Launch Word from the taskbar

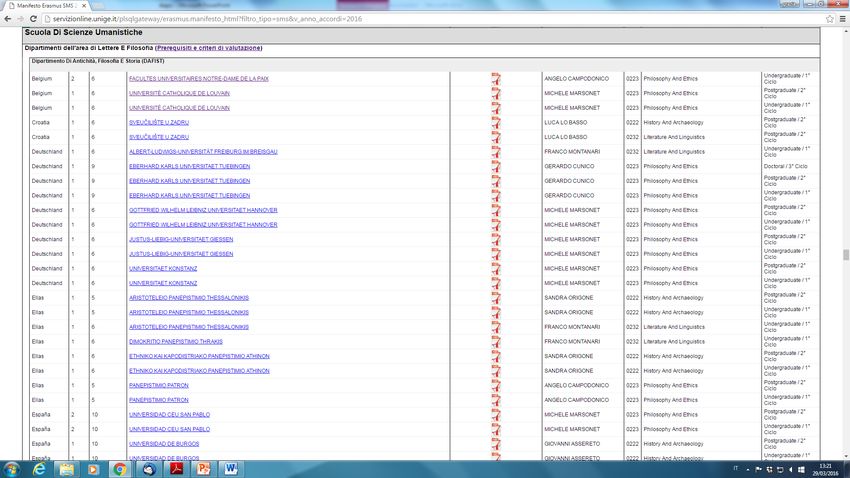229,467
